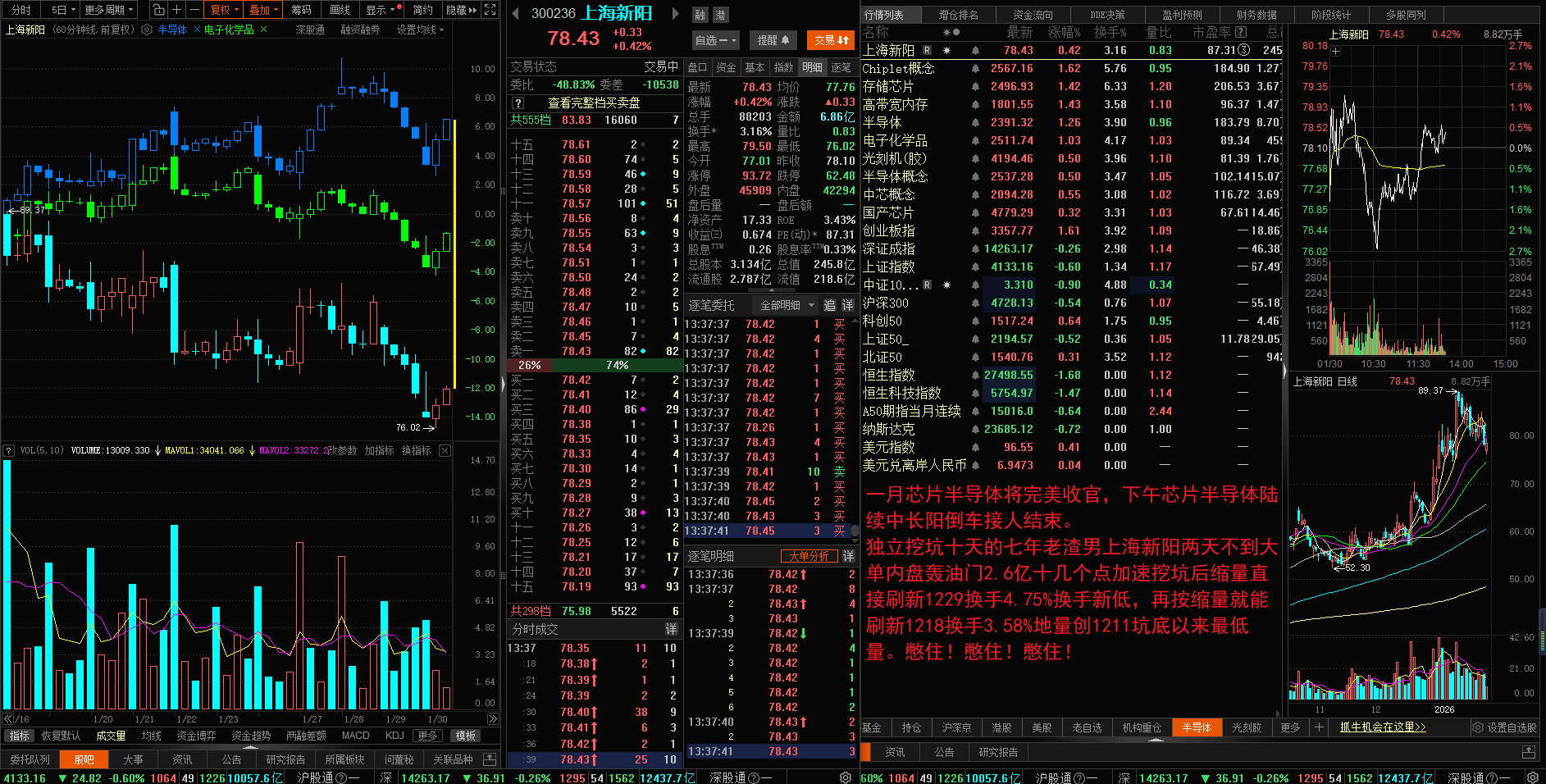This screenshot has height=784, width=1546.
Task: Click the pop-out icon beside 关联品种 tab
Action: (490, 759)
